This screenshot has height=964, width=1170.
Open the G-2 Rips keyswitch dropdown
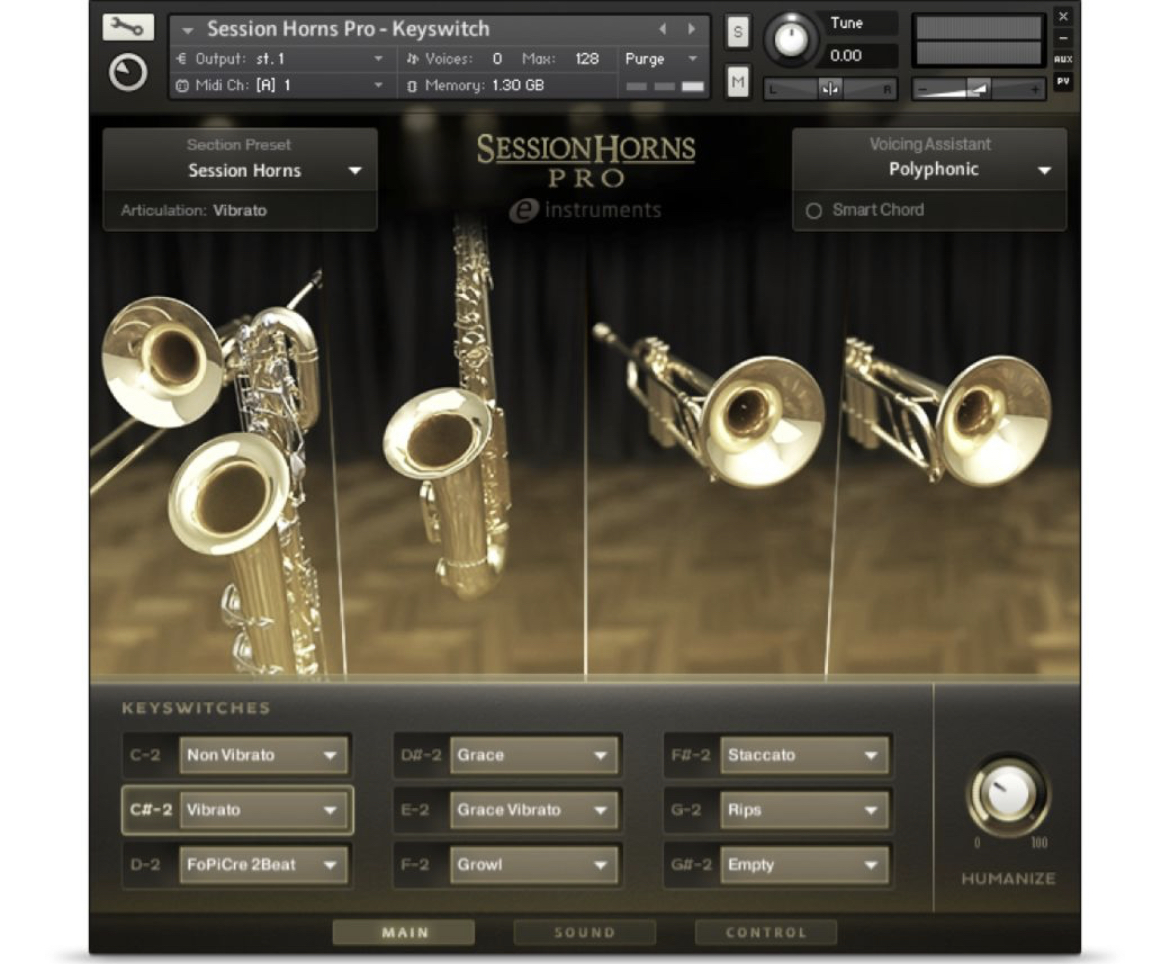point(804,810)
